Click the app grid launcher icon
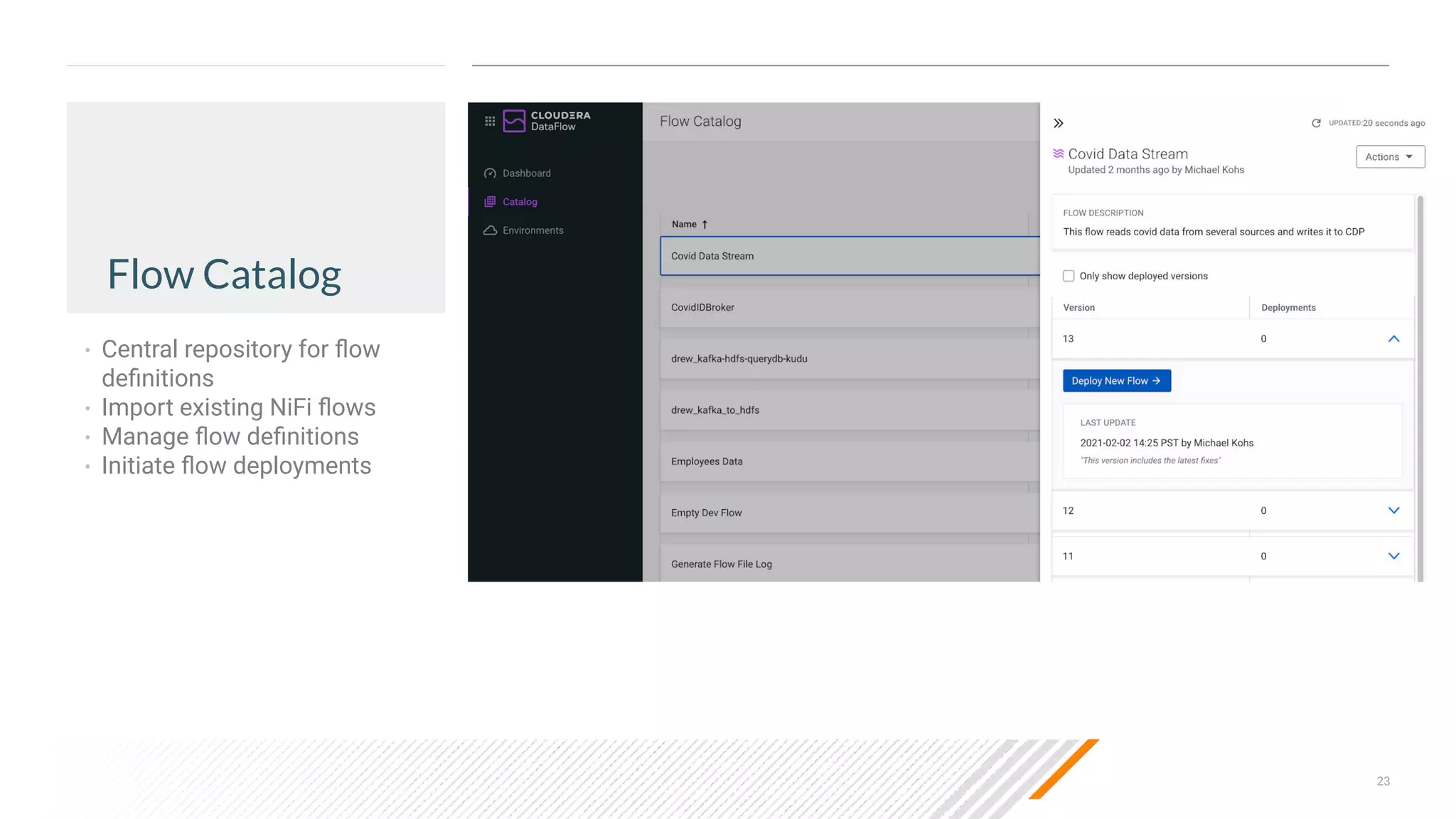 (x=490, y=122)
